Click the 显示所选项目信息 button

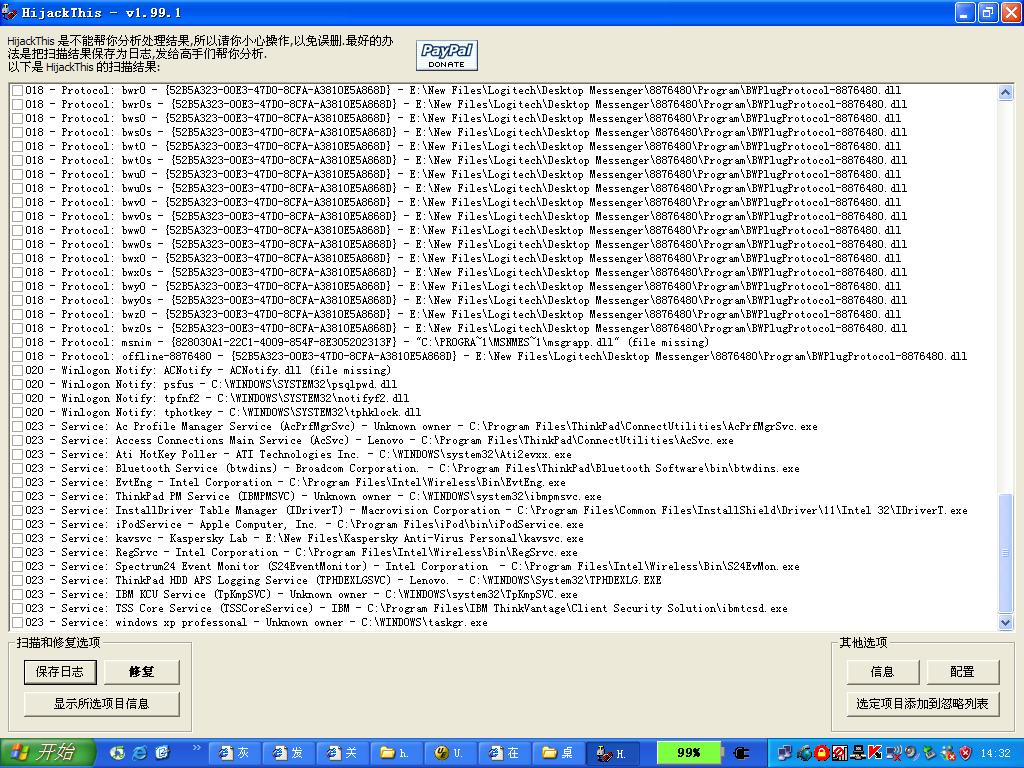tap(101, 703)
